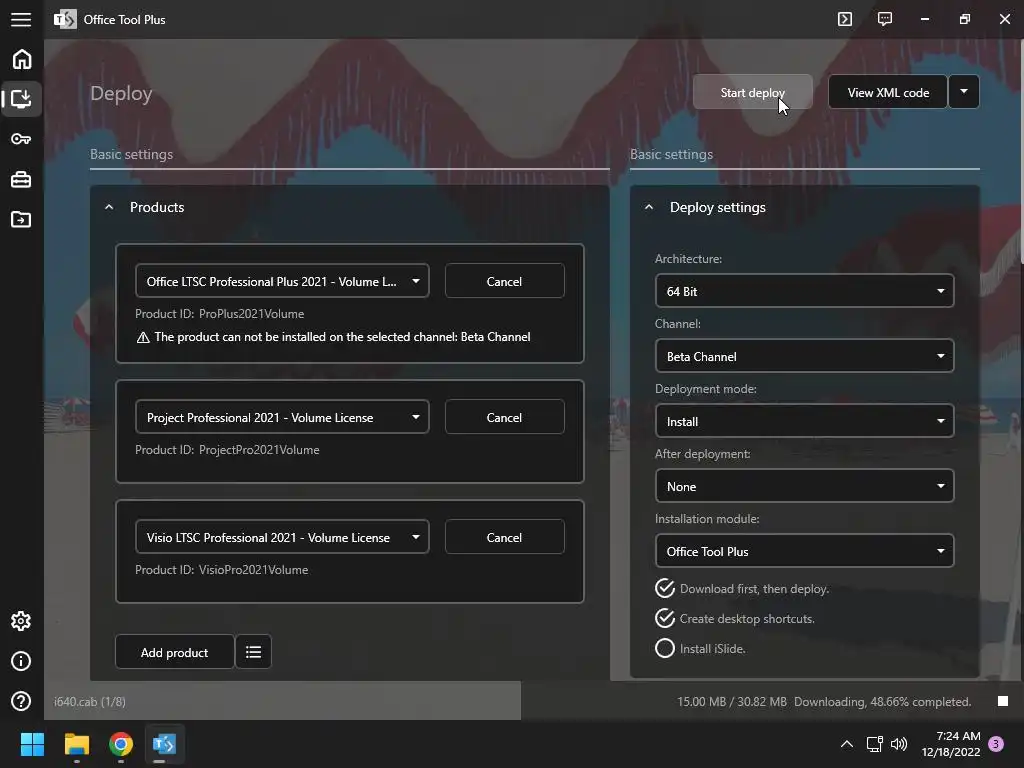The height and width of the screenshot is (768, 1024).
Task: Open Windows Start menu
Action: (32, 744)
